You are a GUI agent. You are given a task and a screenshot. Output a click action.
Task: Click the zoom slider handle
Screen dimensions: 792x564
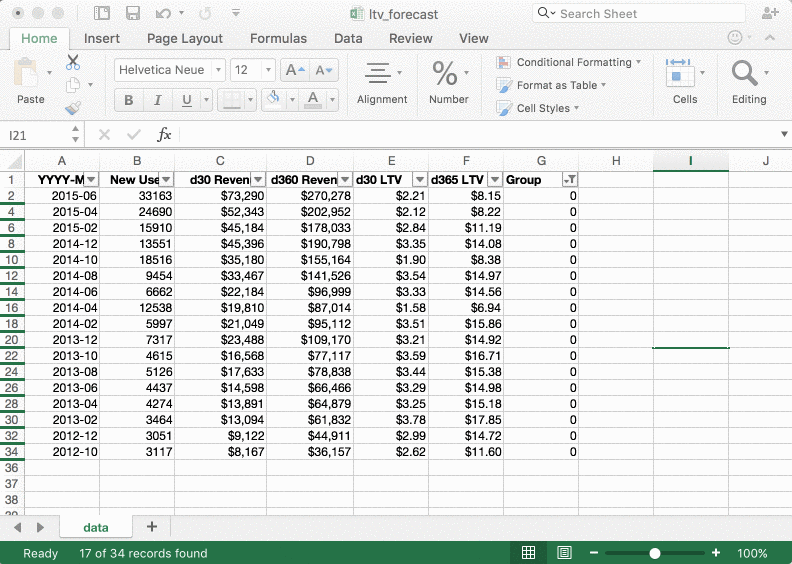pyautogui.click(x=655, y=553)
